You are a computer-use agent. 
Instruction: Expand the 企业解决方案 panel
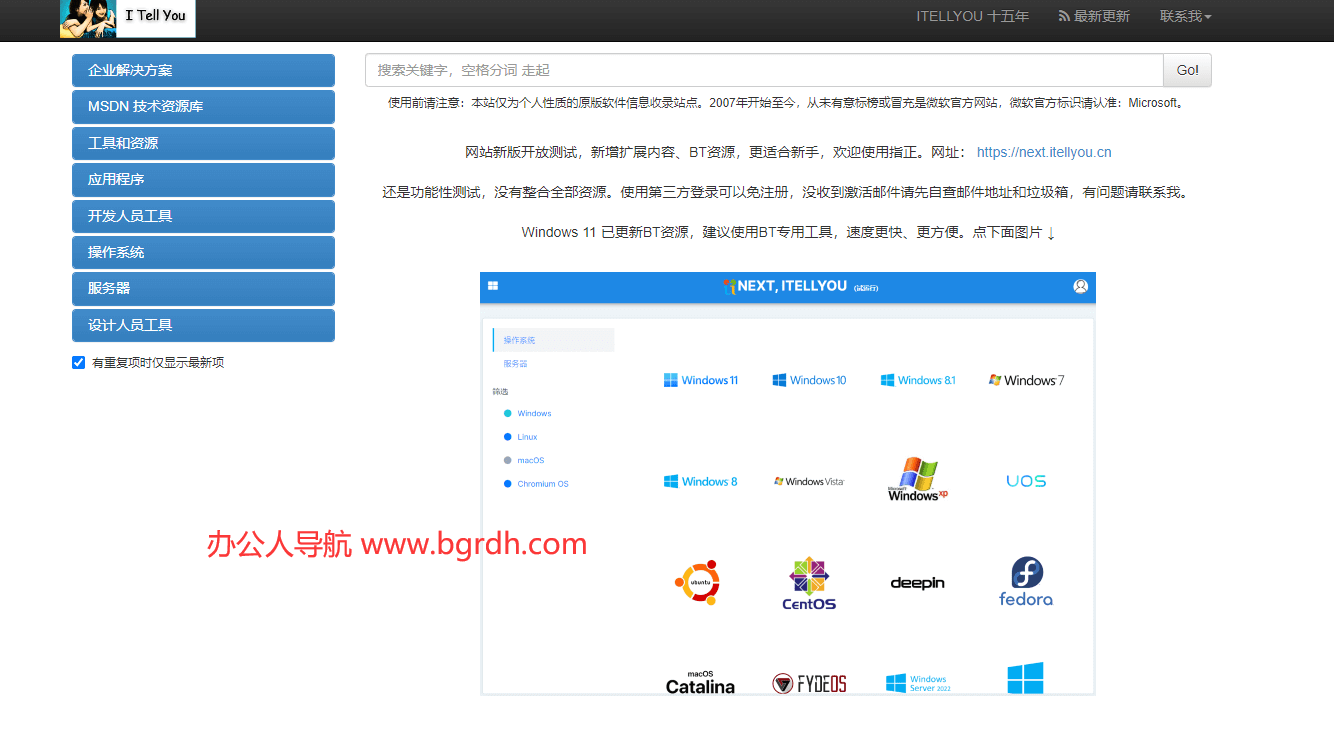click(203, 70)
